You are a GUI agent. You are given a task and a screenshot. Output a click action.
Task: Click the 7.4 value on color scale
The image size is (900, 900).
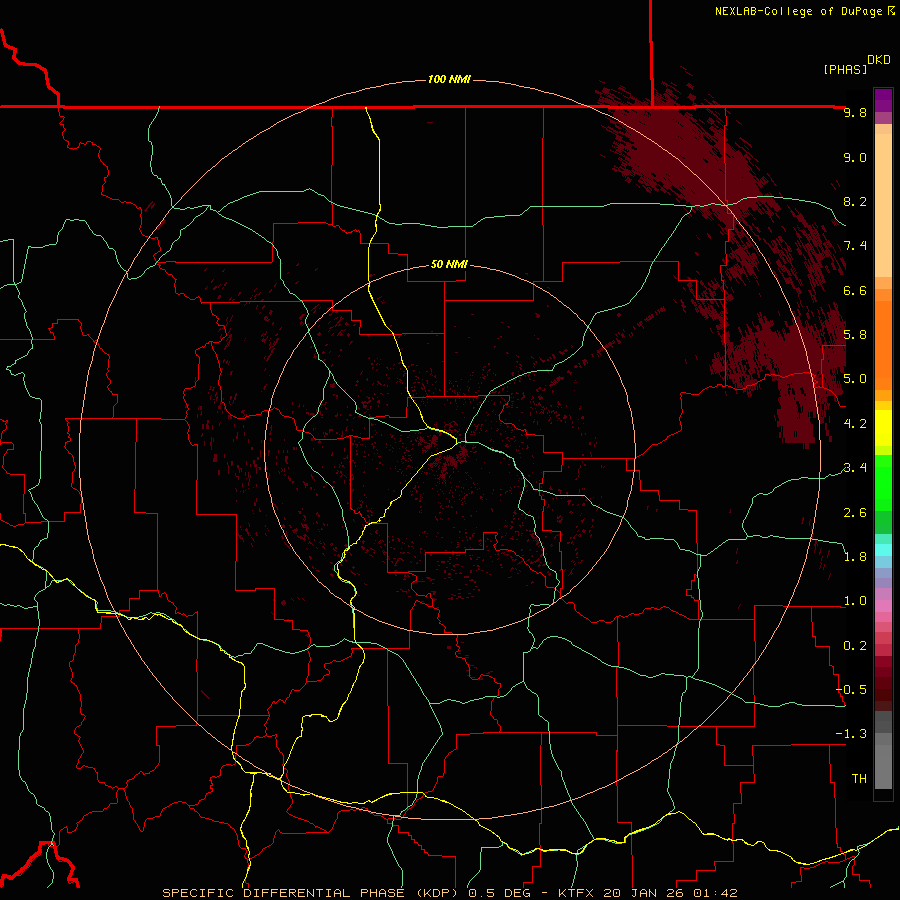[855, 246]
